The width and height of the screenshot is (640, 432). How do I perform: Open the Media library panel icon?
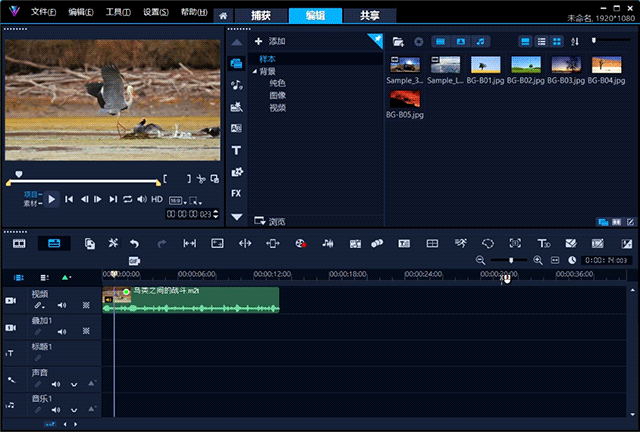(x=236, y=63)
